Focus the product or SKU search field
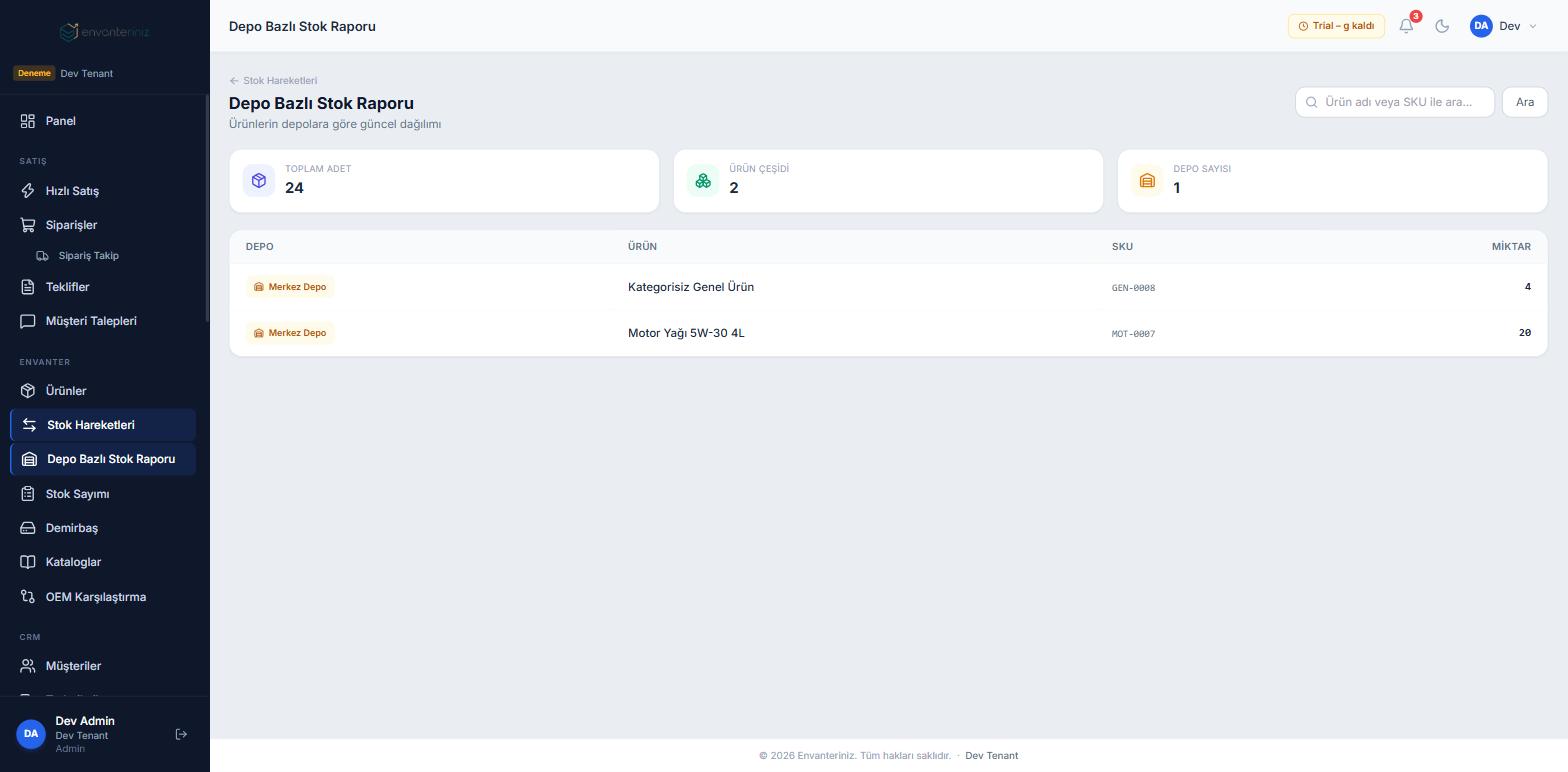 pyautogui.click(x=1395, y=102)
